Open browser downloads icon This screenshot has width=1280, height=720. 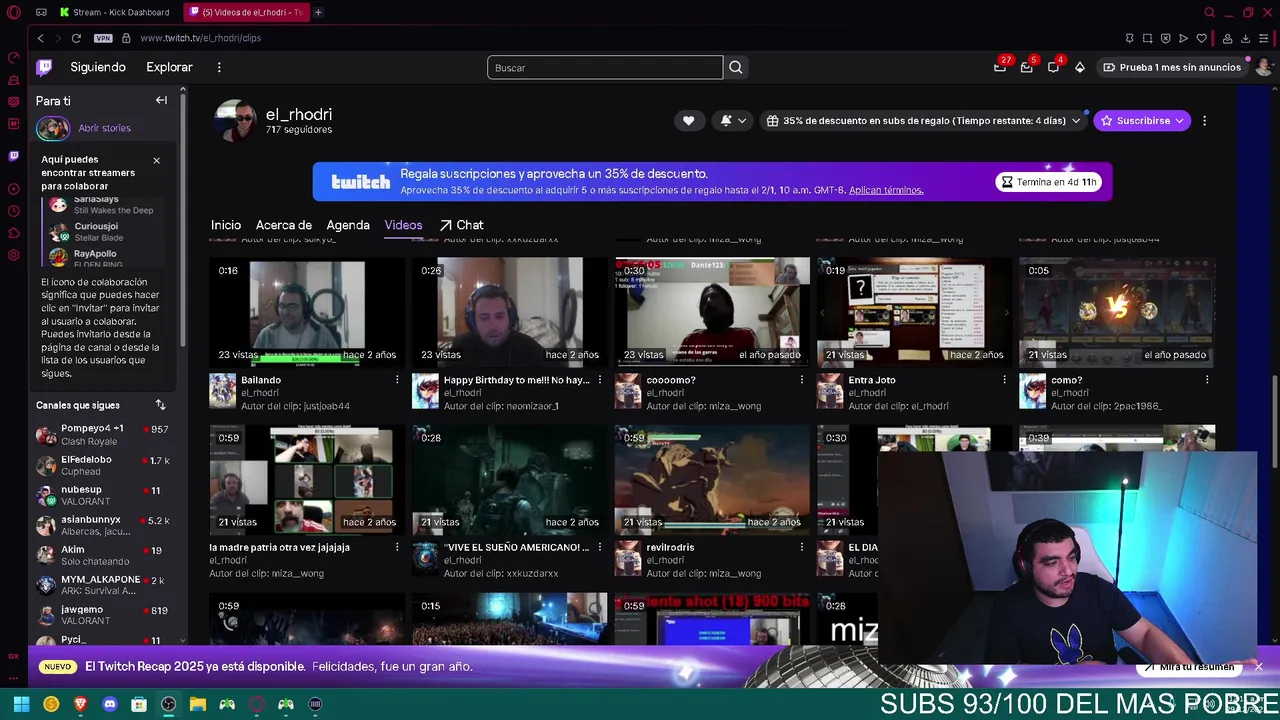(x=1245, y=38)
